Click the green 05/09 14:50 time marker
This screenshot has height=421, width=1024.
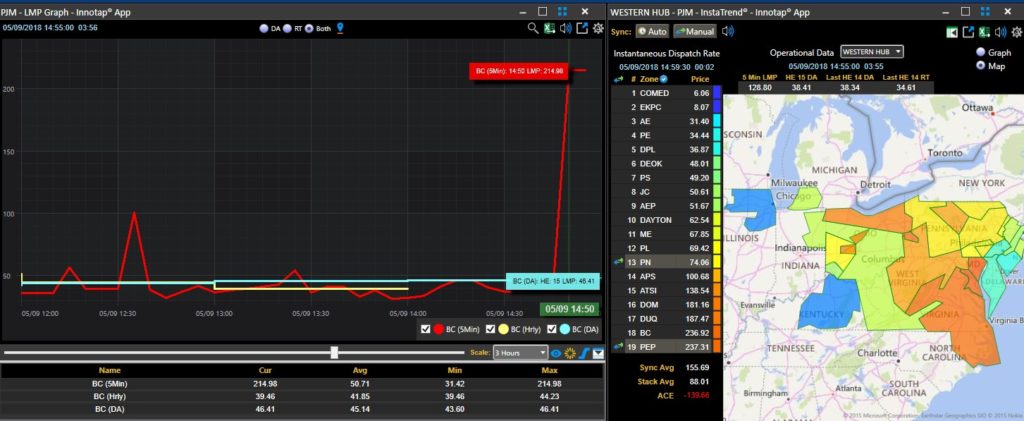(x=569, y=309)
